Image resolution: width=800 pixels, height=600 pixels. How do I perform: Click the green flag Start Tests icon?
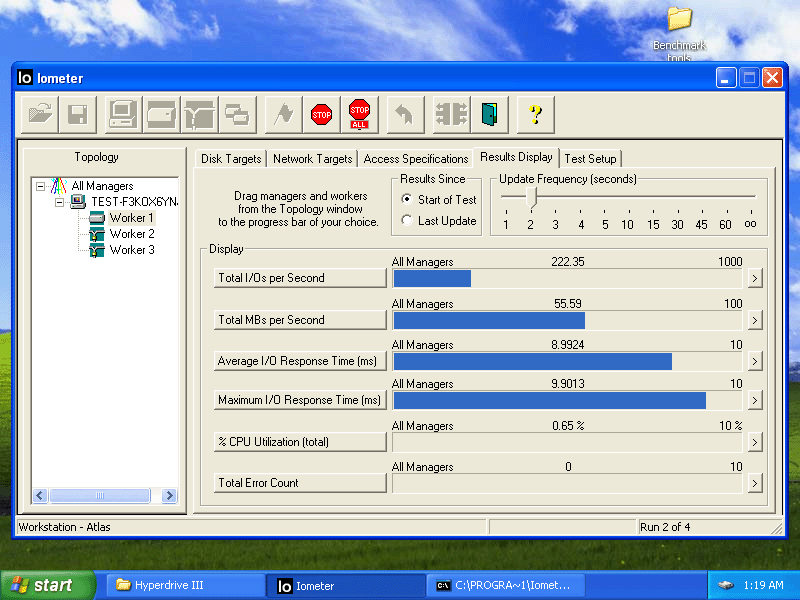click(x=284, y=114)
